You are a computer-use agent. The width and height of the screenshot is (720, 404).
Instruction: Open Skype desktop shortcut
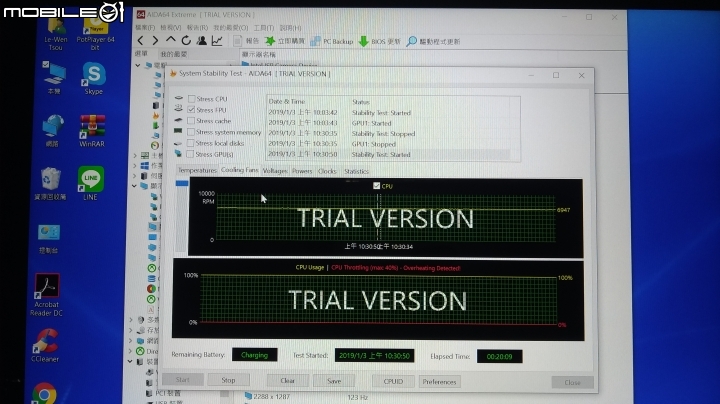click(94, 79)
